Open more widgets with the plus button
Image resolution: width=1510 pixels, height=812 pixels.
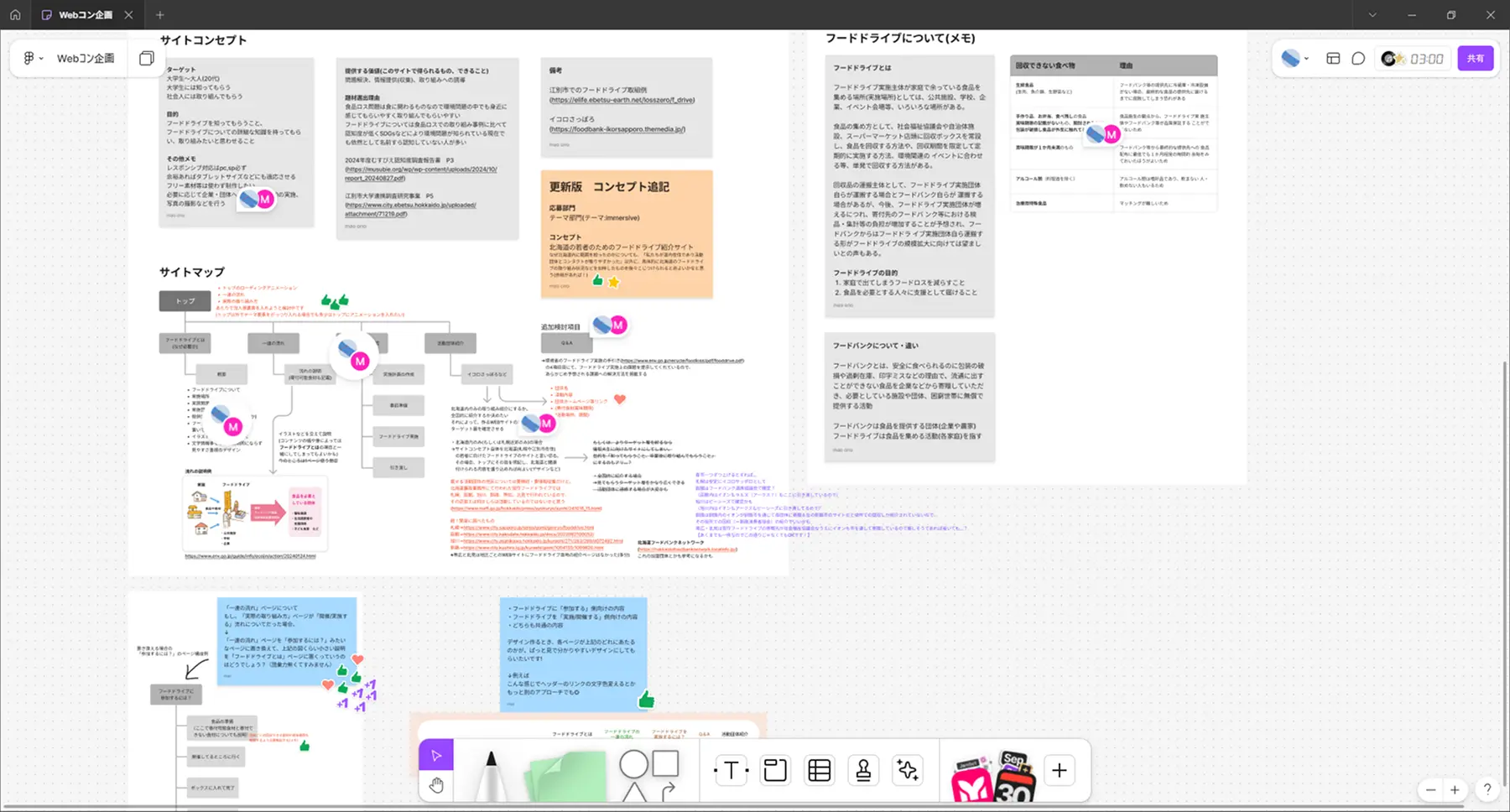point(1060,770)
